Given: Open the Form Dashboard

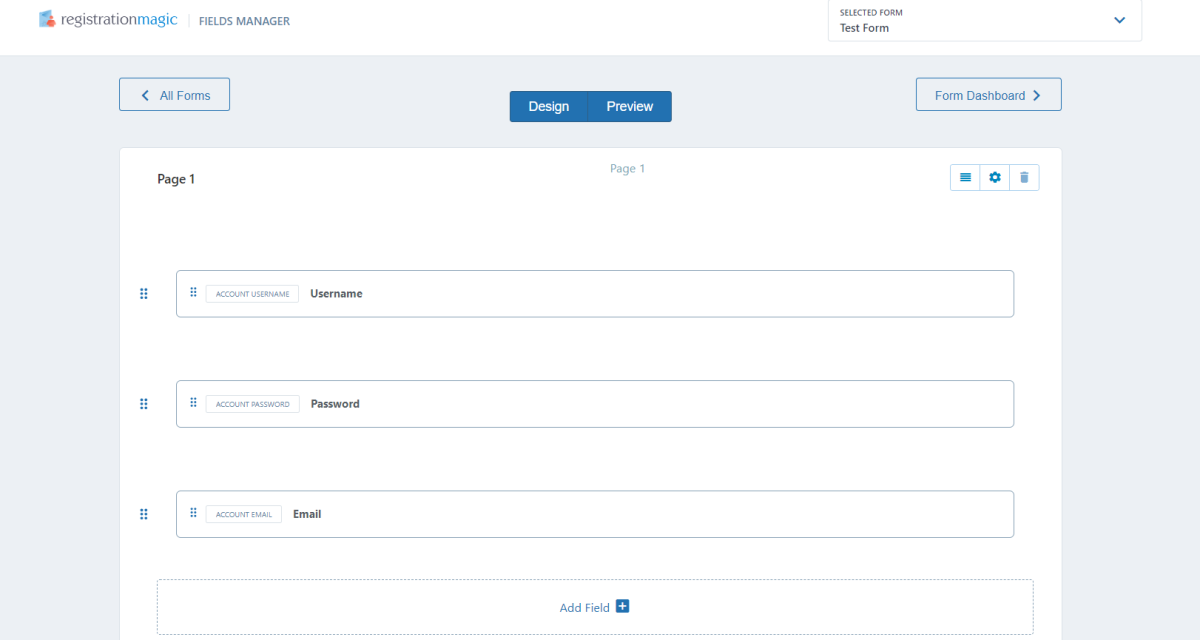Looking at the screenshot, I should (x=988, y=95).
